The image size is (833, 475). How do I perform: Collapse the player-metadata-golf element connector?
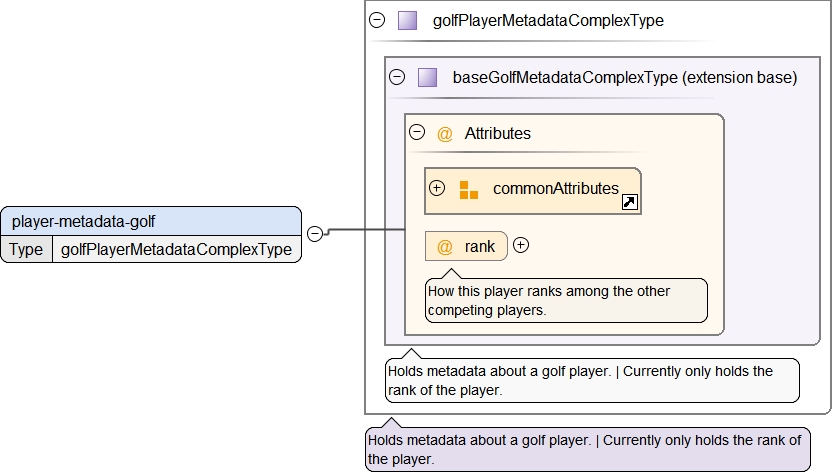[x=314, y=234]
